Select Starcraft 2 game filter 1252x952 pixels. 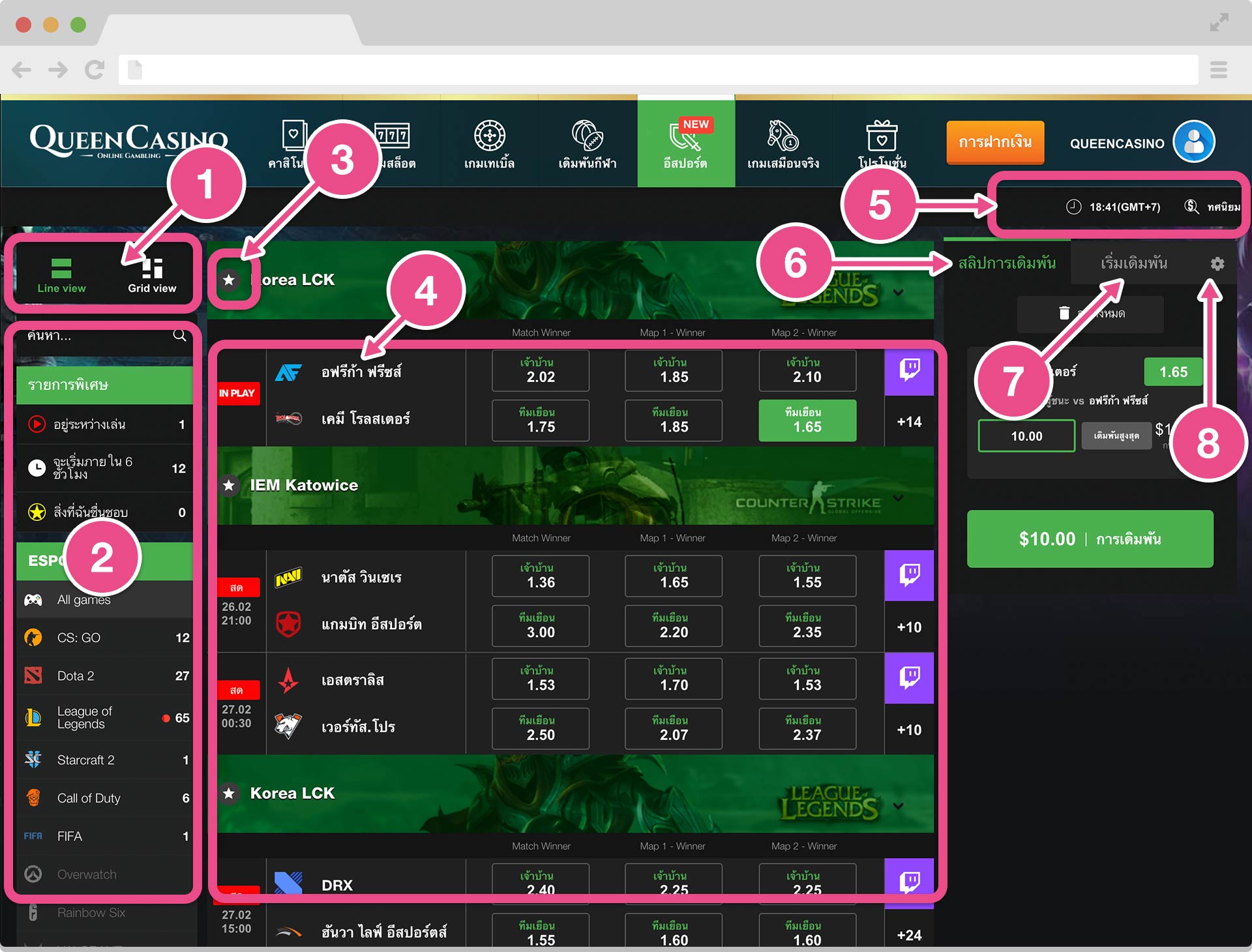click(104, 760)
